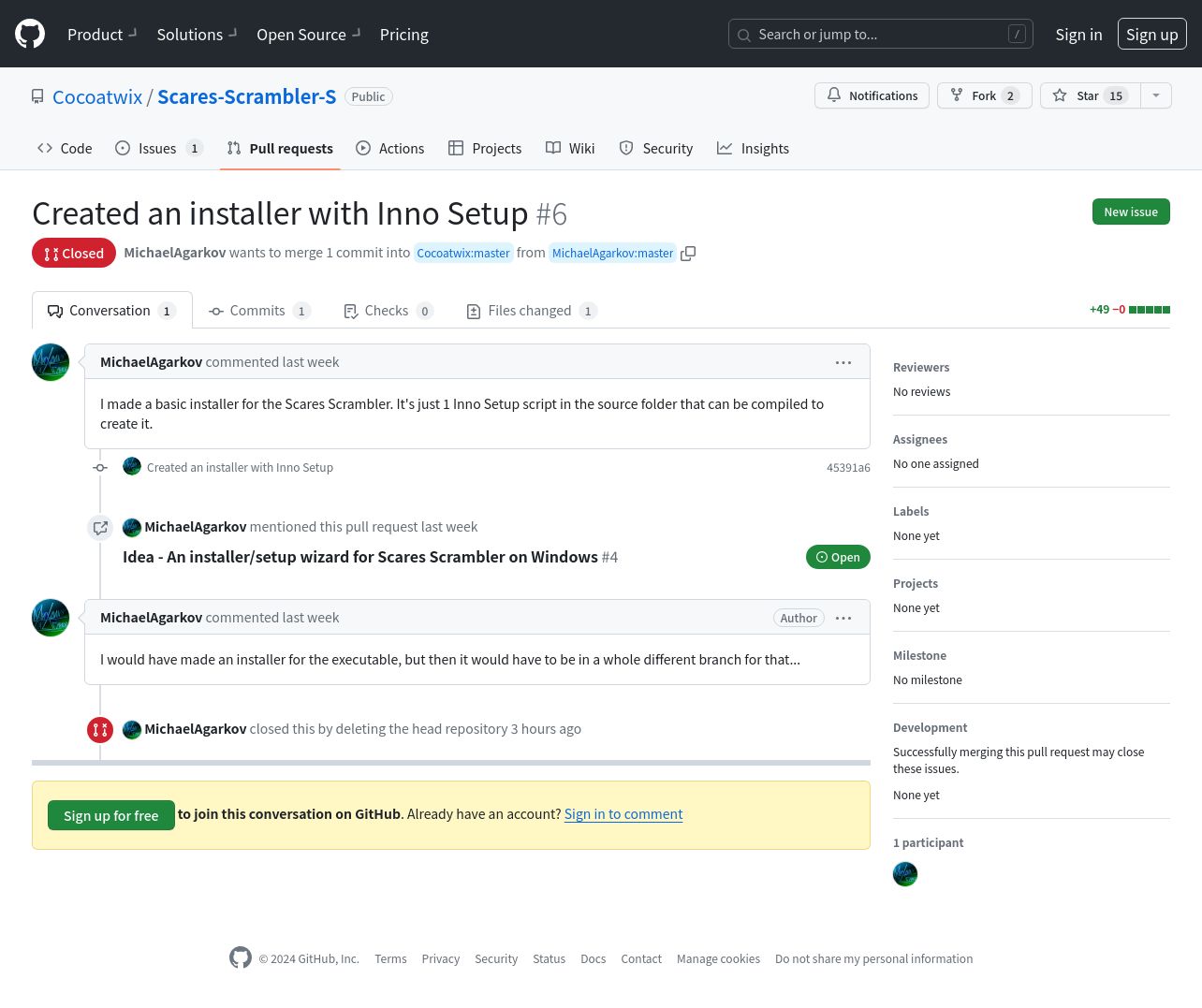Image resolution: width=1202 pixels, height=1008 pixels.
Task: Open the Wiki tab
Action: (570, 148)
